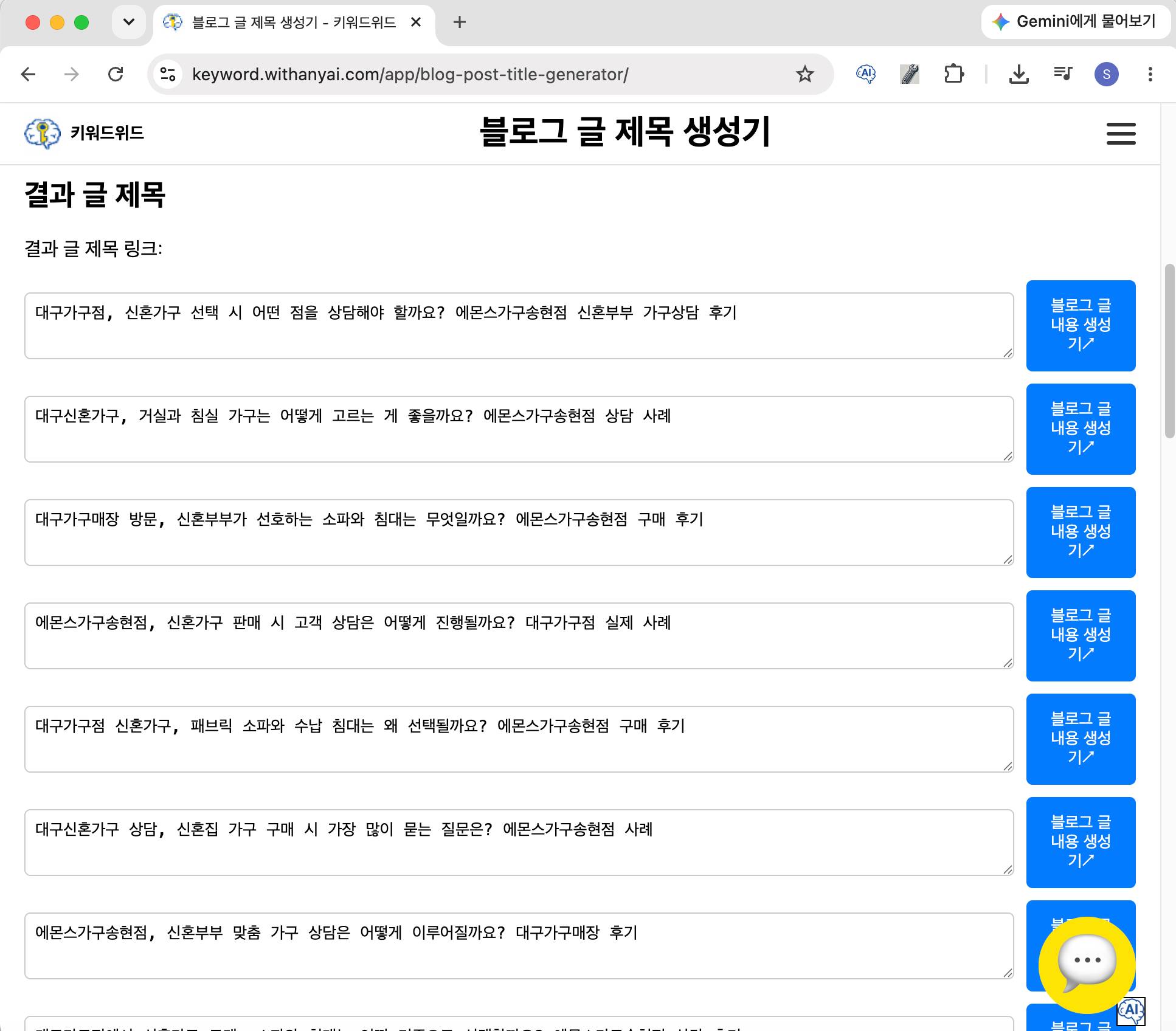Open the yellow chat bubble widget
Image resolution: width=1176 pixels, height=1031 pixels.
(1087, 965)
